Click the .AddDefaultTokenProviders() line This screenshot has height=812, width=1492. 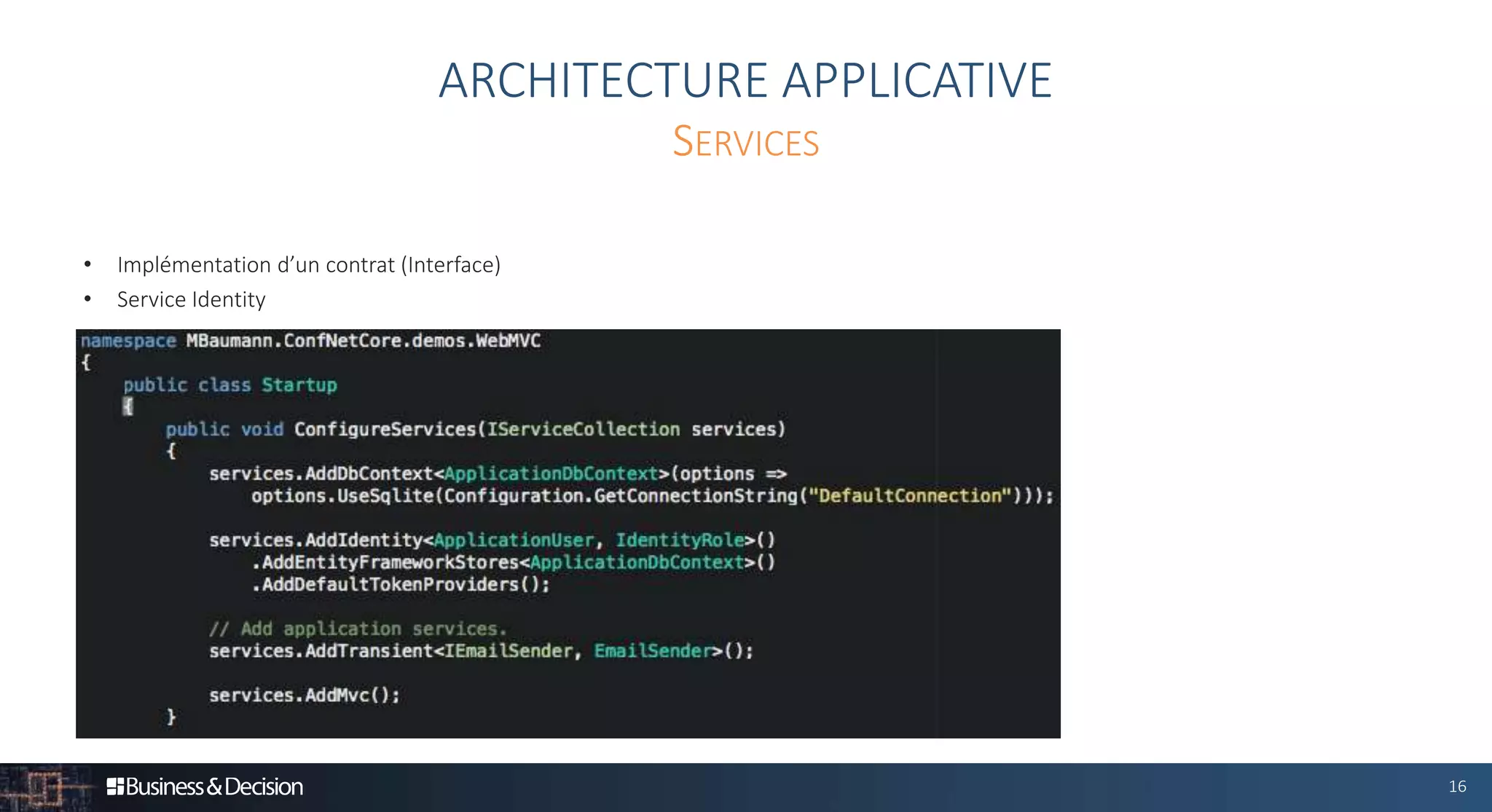(401, 584)
